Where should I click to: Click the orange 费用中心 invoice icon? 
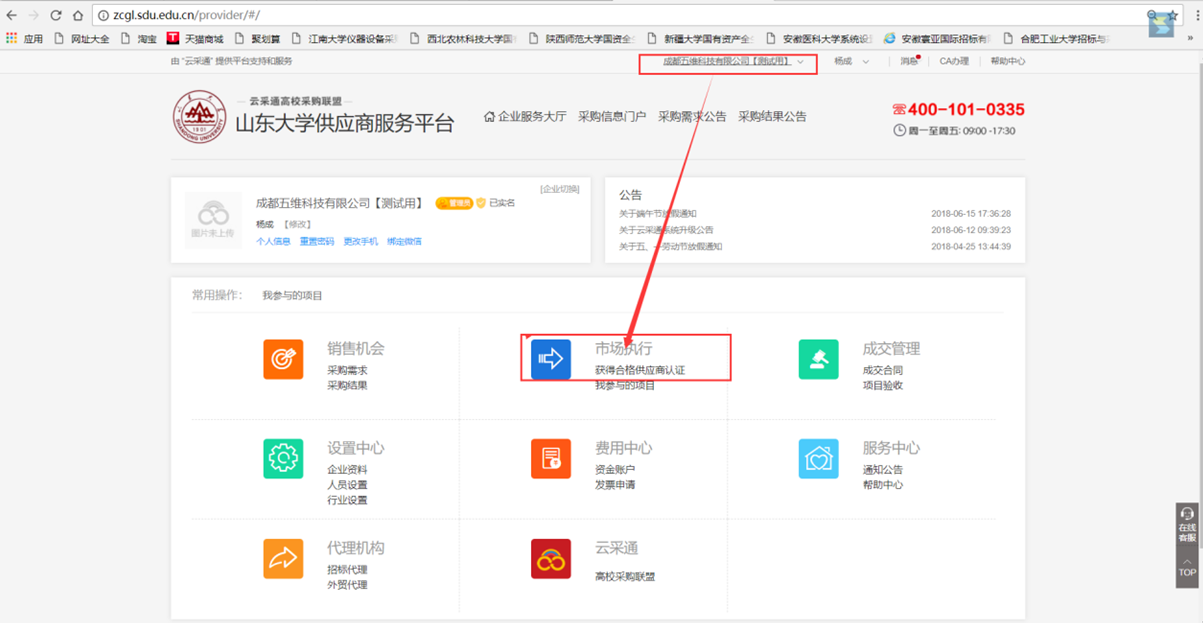(551, 459)
